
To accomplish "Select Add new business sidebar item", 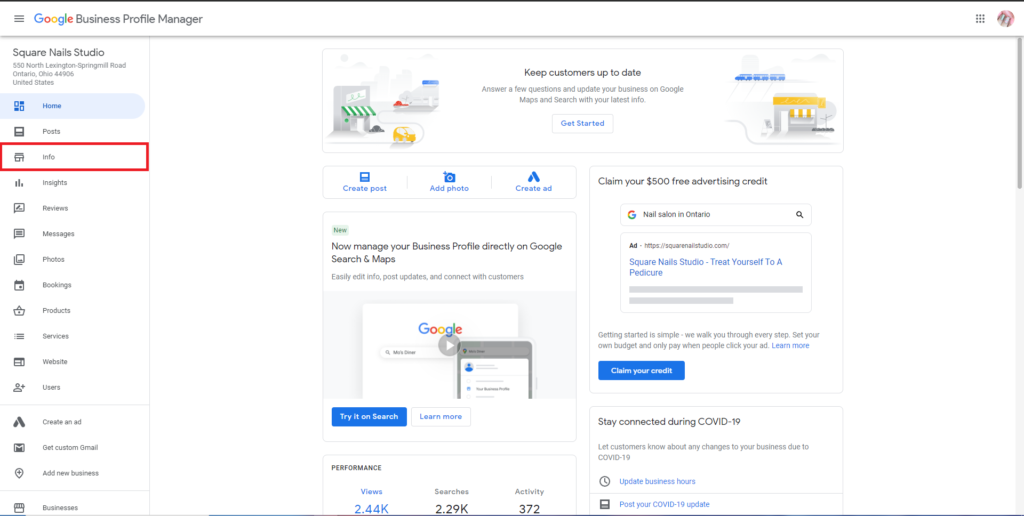I will 71,473.
